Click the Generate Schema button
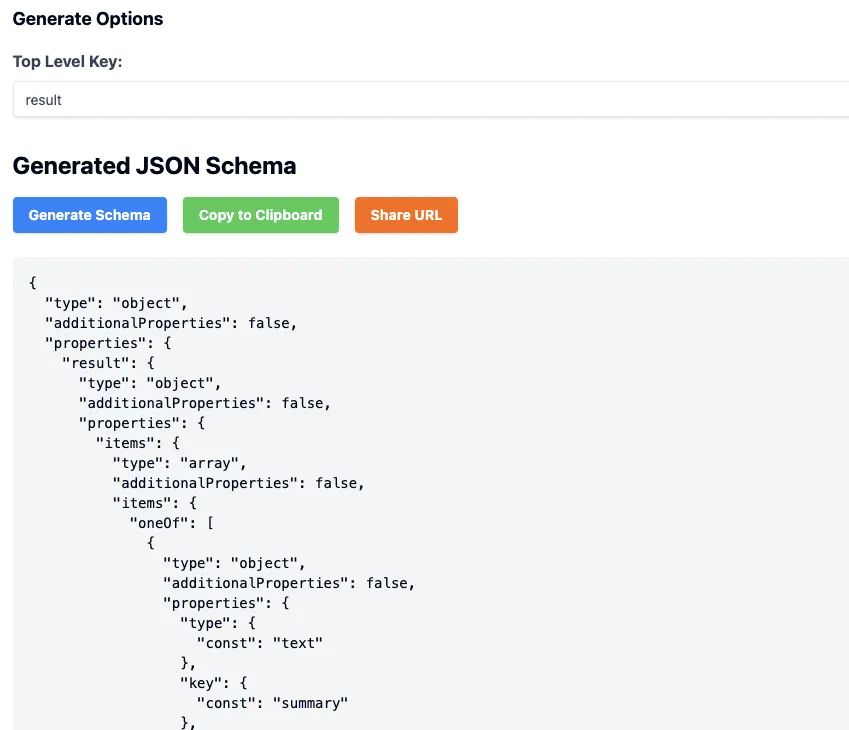 click(89, 214)
